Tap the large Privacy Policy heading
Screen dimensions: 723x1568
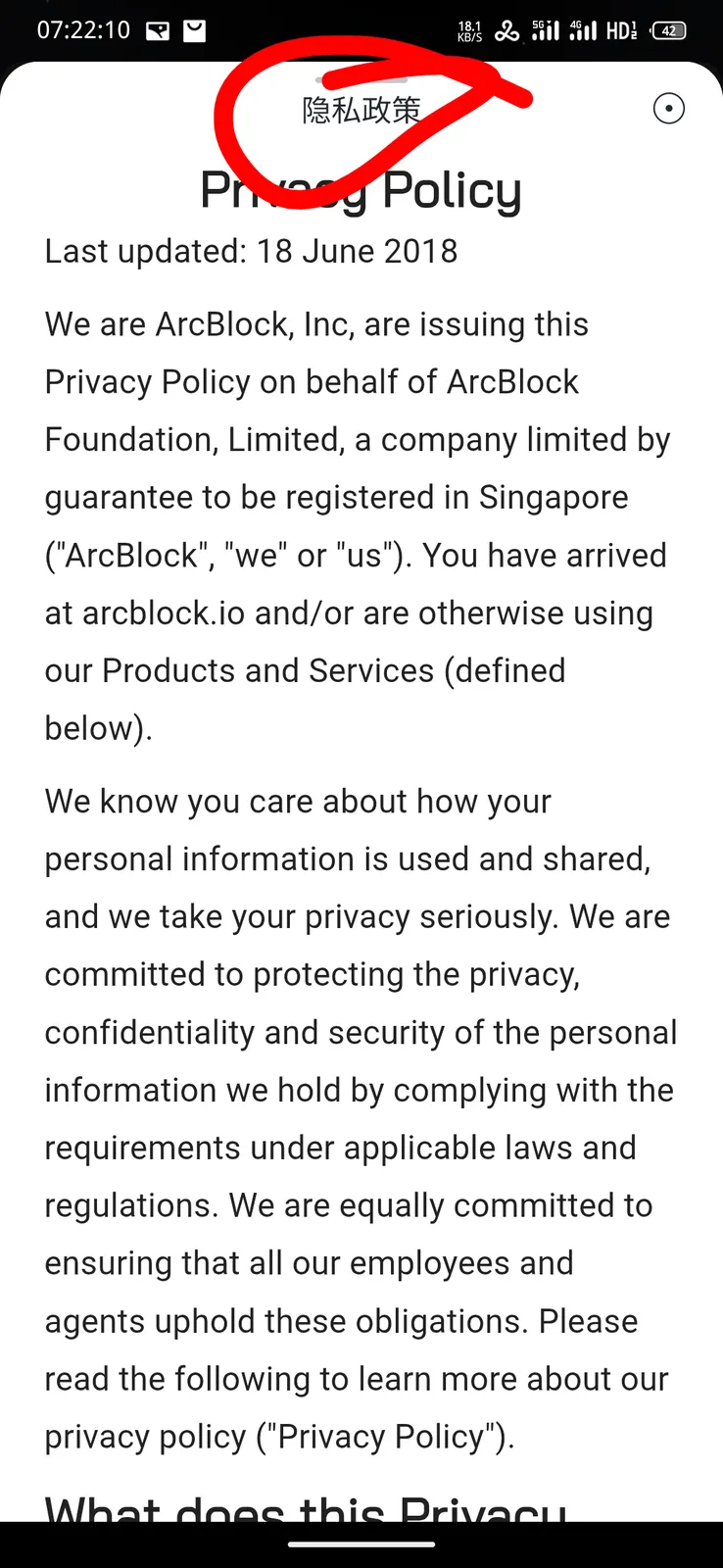(361, 190)
